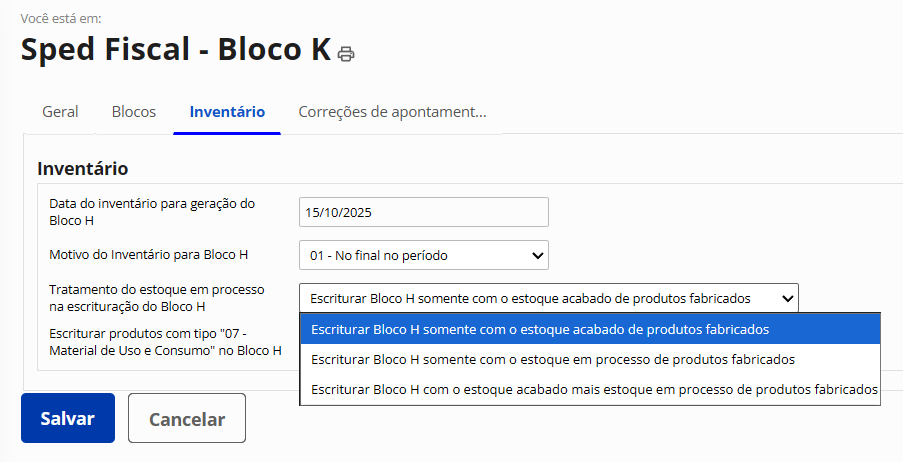Open the Motivo do Inventário dropdown
This screenshot has width=903, height=462.
423,255
